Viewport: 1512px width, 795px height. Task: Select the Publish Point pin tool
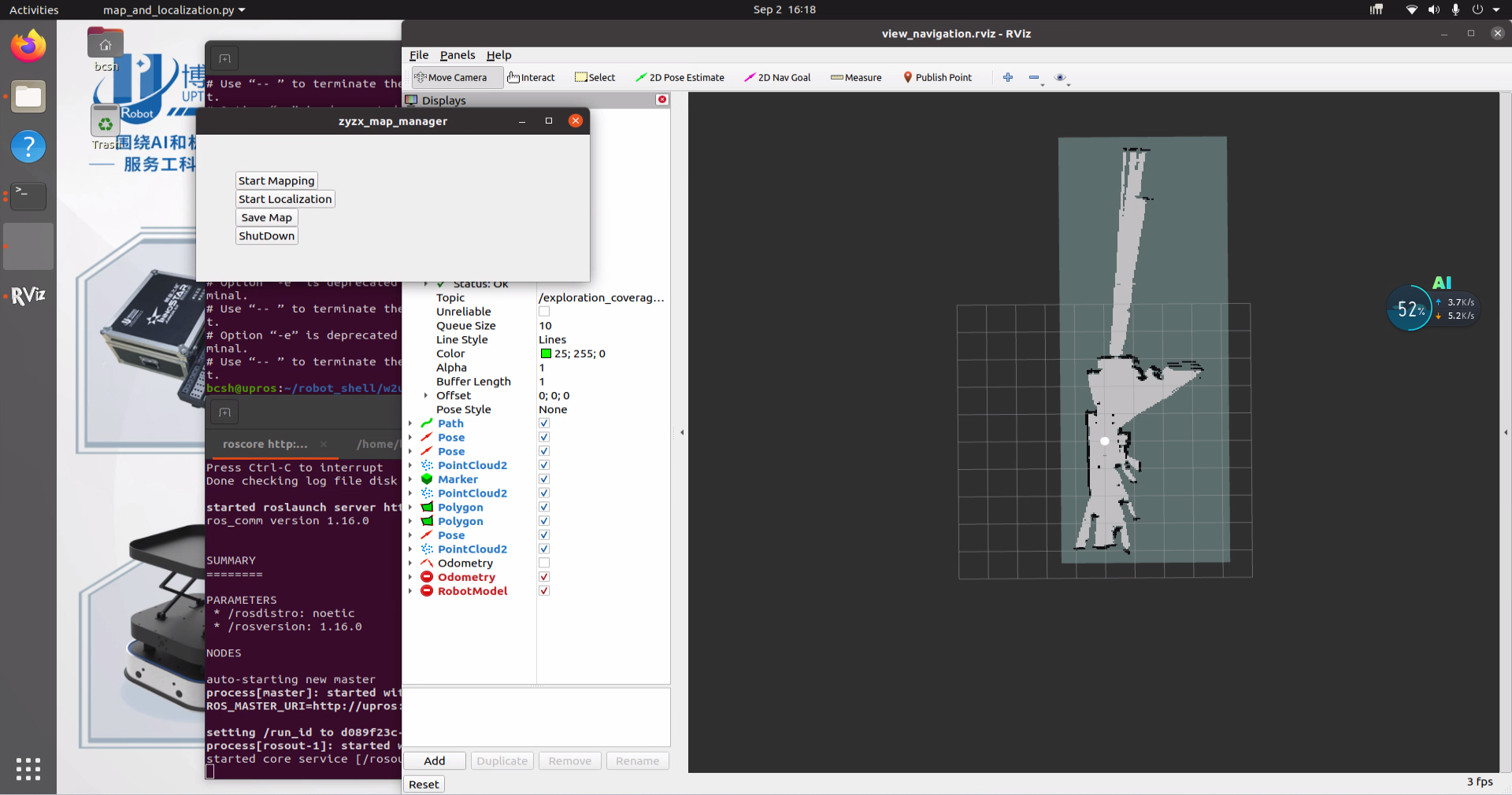point(937,77)
